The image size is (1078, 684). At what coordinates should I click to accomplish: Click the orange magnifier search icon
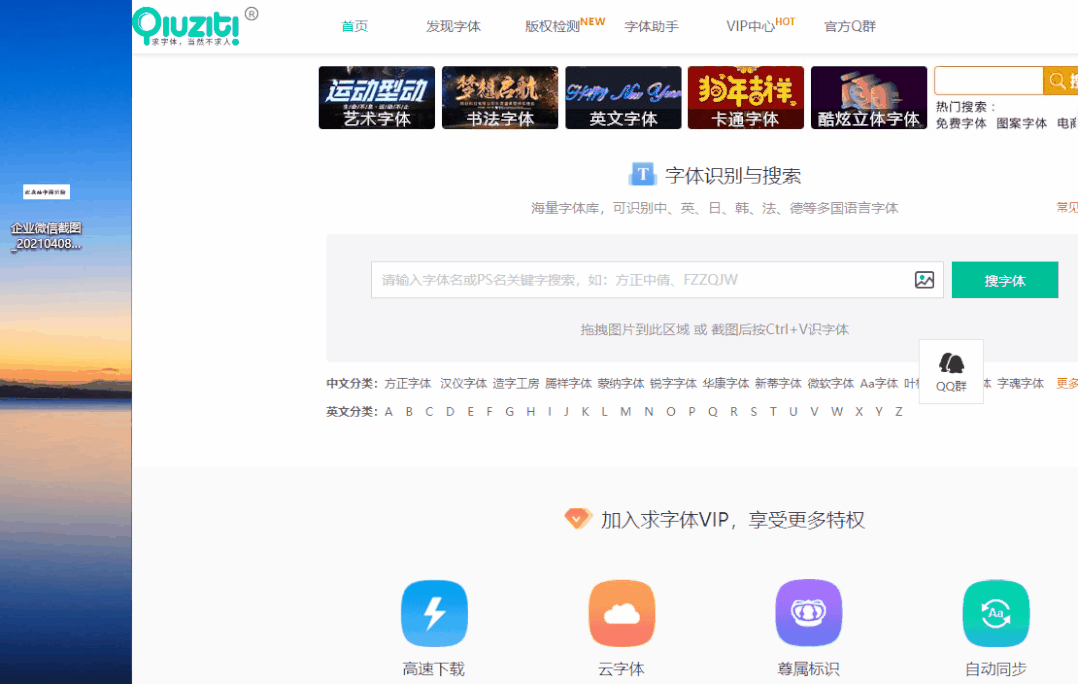[x=1058, y=81]
